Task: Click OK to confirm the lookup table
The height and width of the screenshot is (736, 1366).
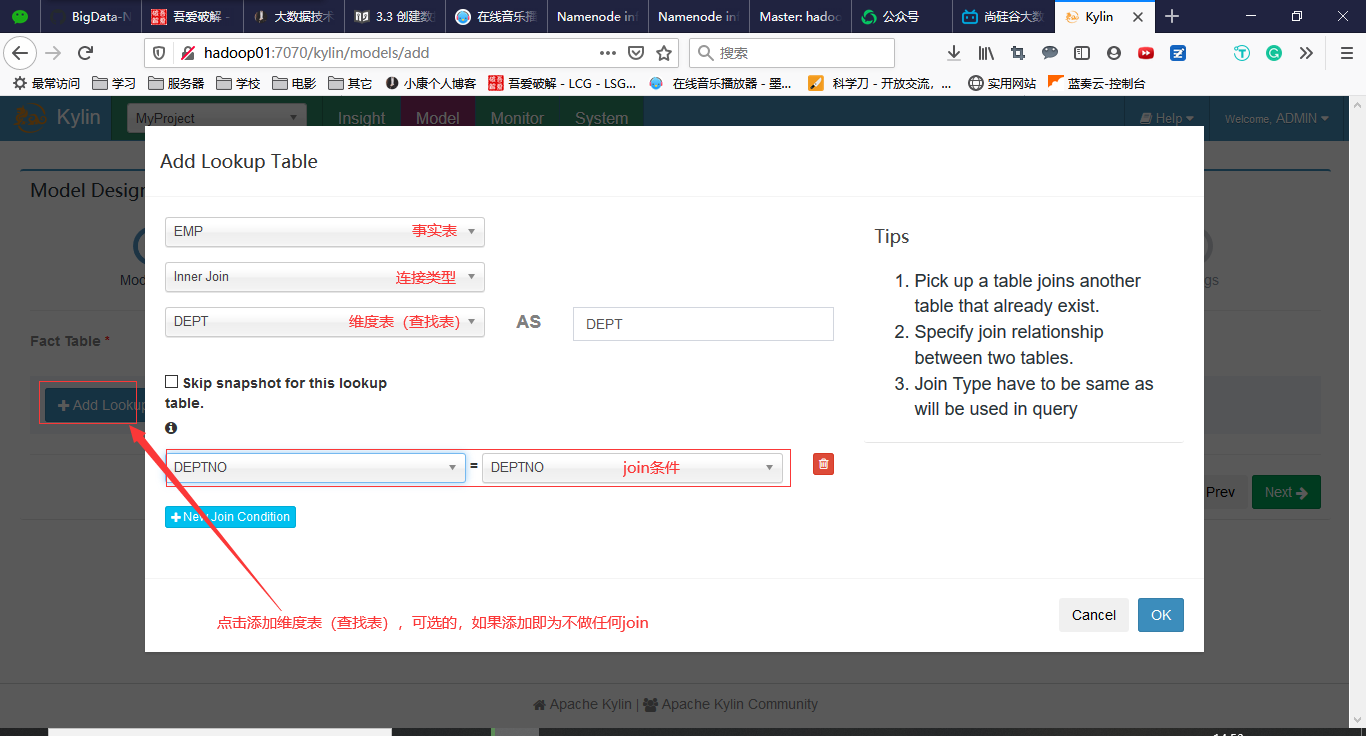Action: click(1161, 615)
